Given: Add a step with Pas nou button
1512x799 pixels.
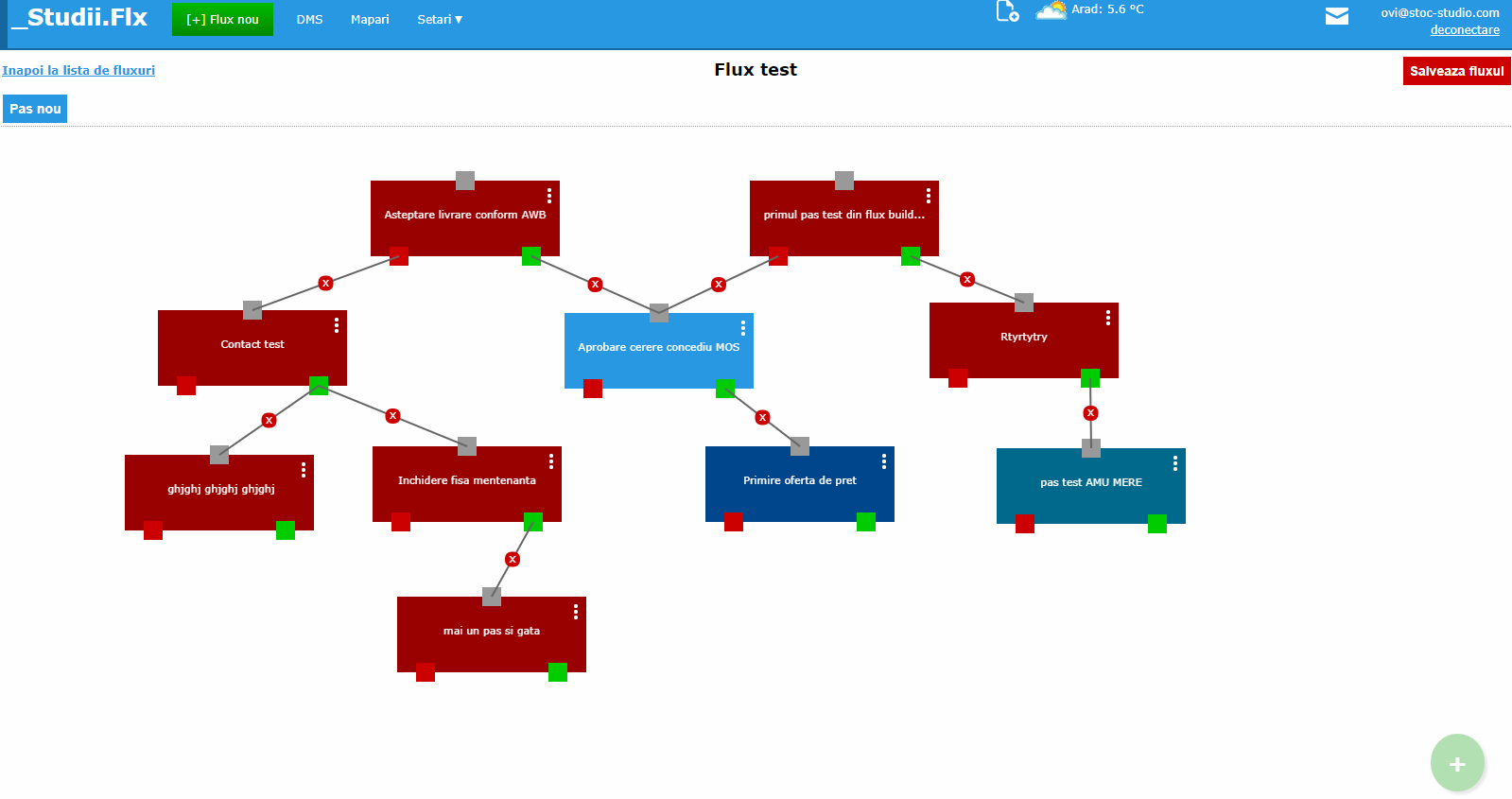Looking at the screenshot, I should pyautogui.click(x=35, y=109).
